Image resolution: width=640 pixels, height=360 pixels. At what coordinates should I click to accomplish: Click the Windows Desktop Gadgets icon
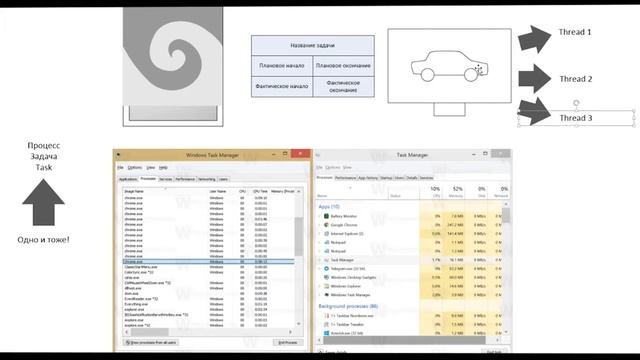pyautogui.click(x=326, y=277)
